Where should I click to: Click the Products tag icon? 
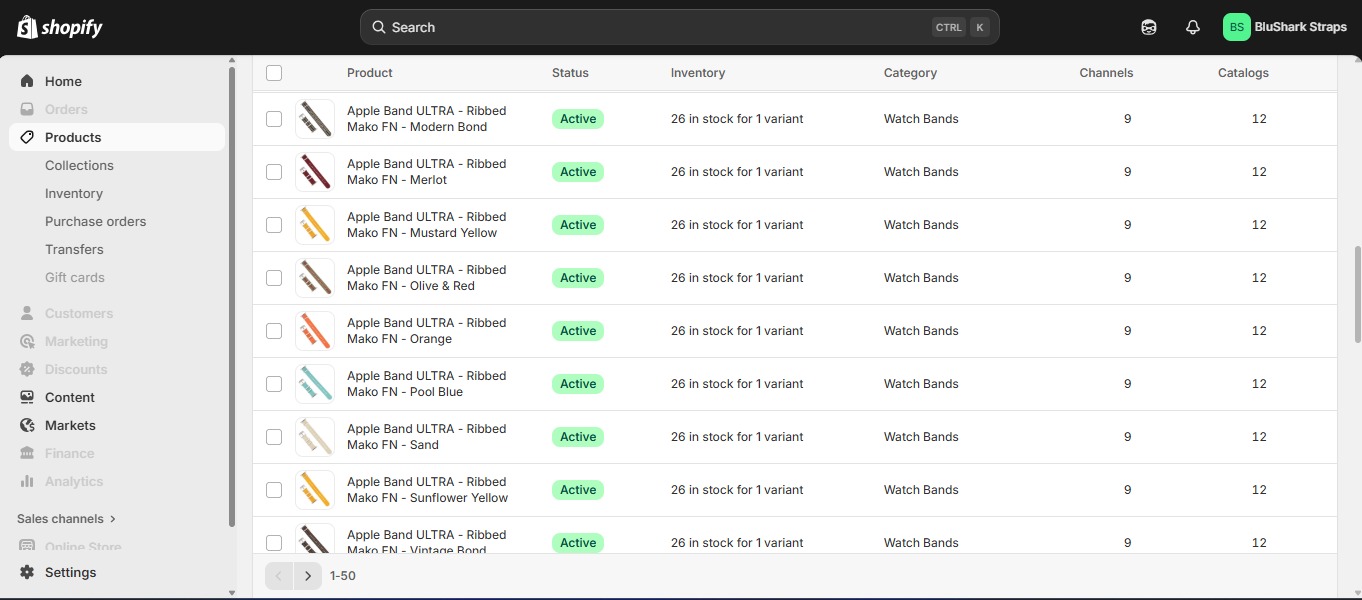tap(27, 137)
